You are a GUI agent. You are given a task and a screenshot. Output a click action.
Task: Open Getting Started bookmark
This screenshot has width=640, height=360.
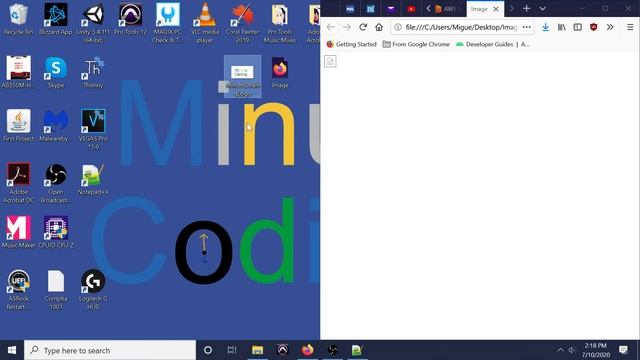(351, 44)
